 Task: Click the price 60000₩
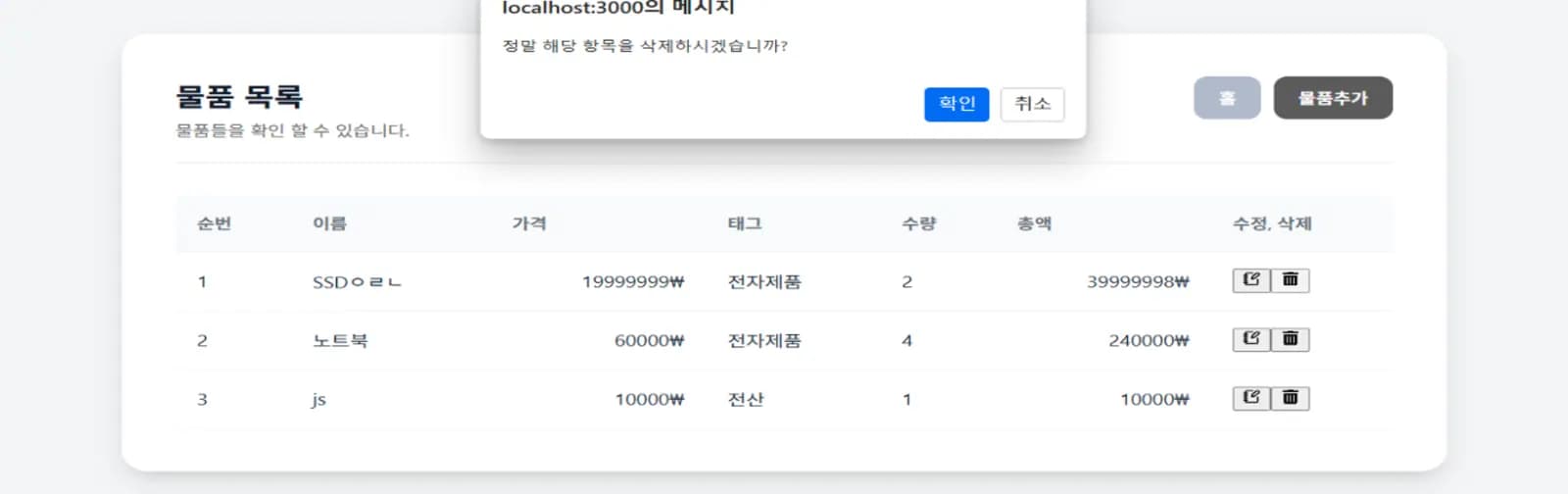coord(650,341)
